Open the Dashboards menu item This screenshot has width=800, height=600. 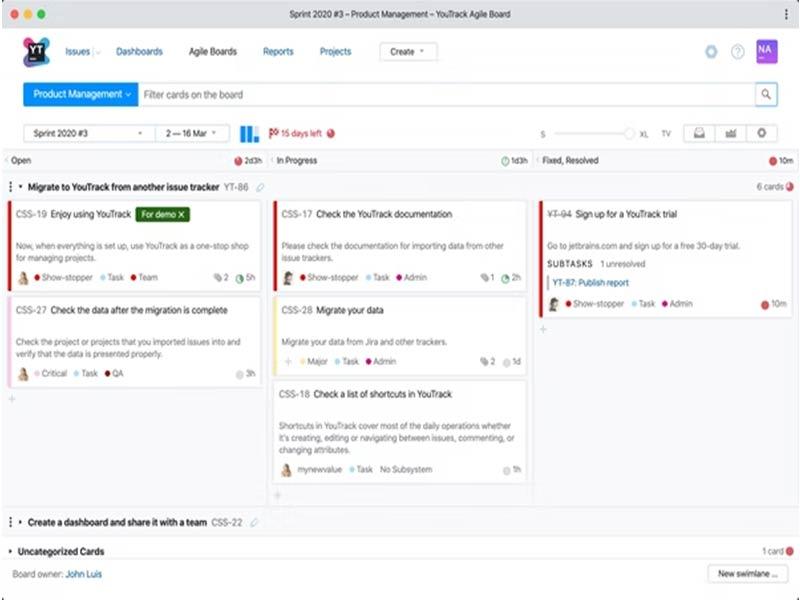tap(139, 52)
